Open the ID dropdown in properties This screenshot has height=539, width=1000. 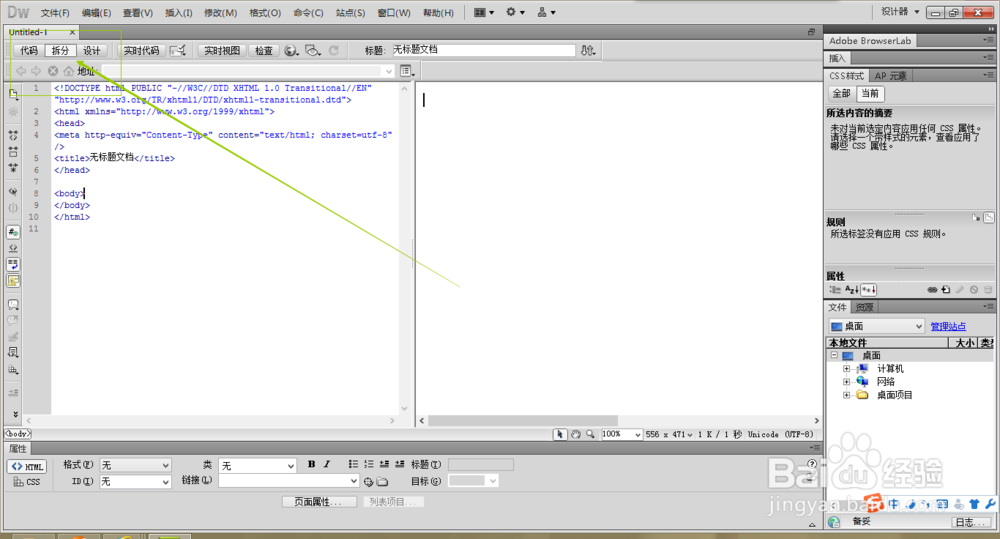pyautogui.click(x=135, y=482)
